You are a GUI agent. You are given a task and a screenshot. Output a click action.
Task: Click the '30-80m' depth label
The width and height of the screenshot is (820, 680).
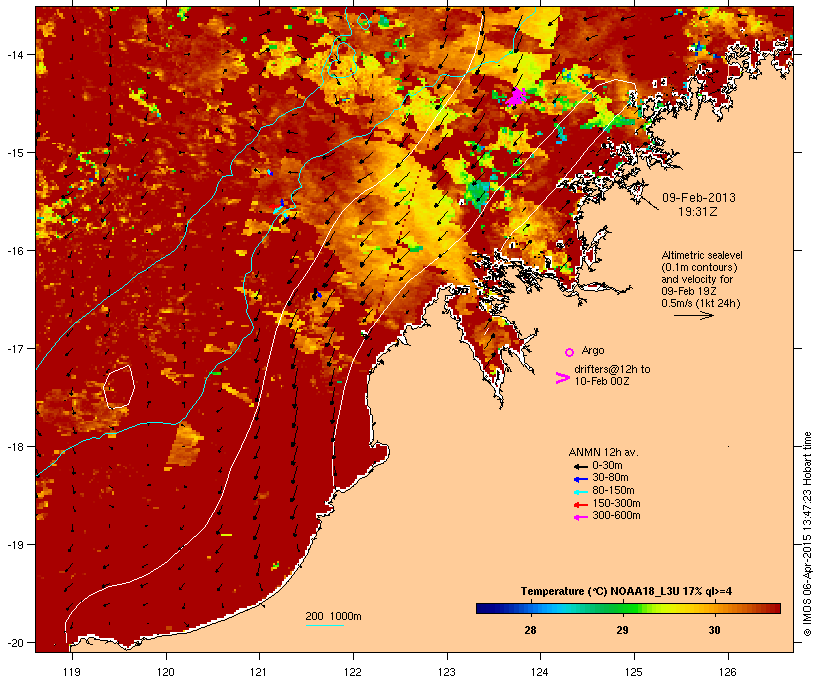pyautogui.click(x=610, y=478)
